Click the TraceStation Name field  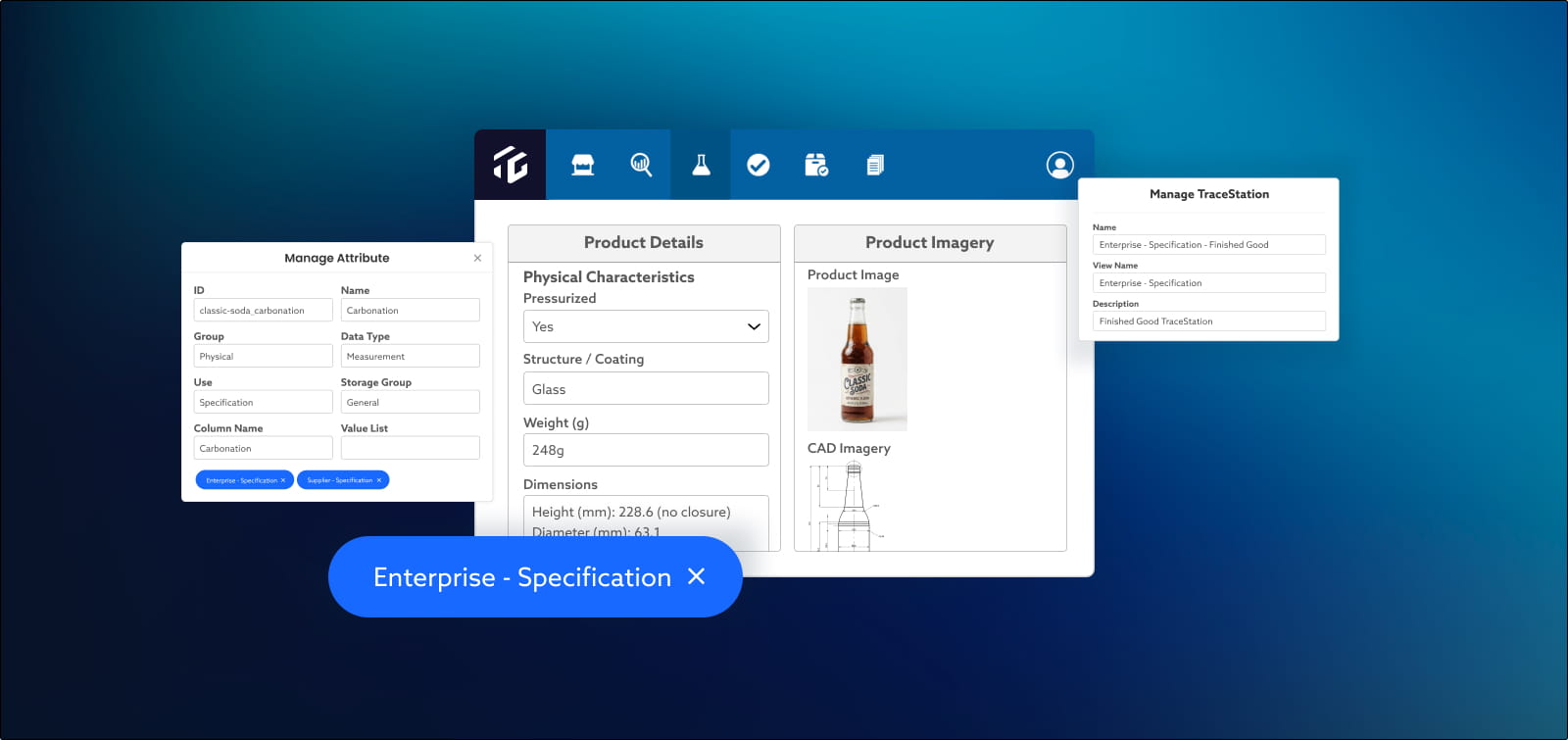click(x=1208, y=244)
